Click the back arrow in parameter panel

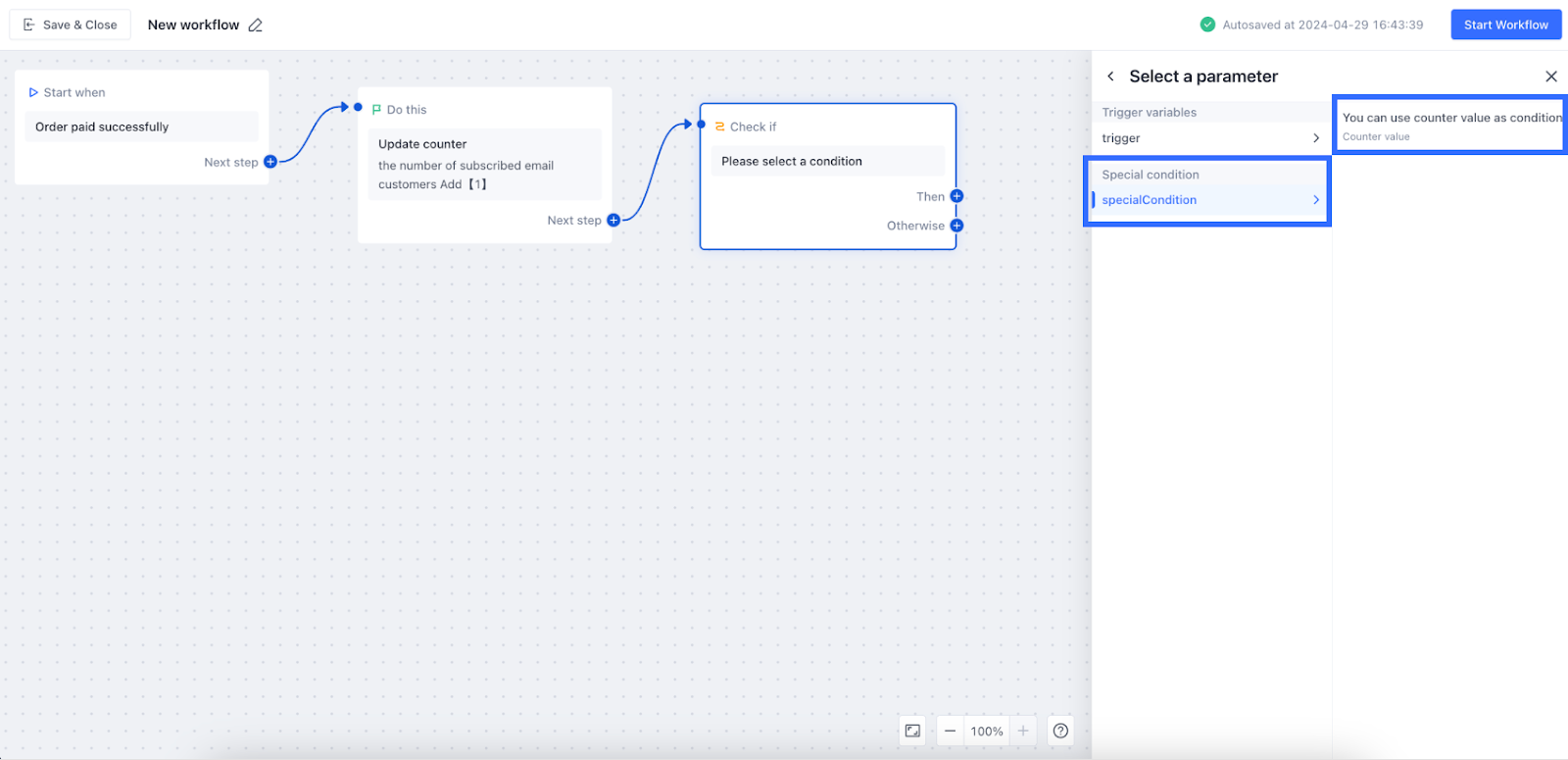click(x=1110, y=76)
